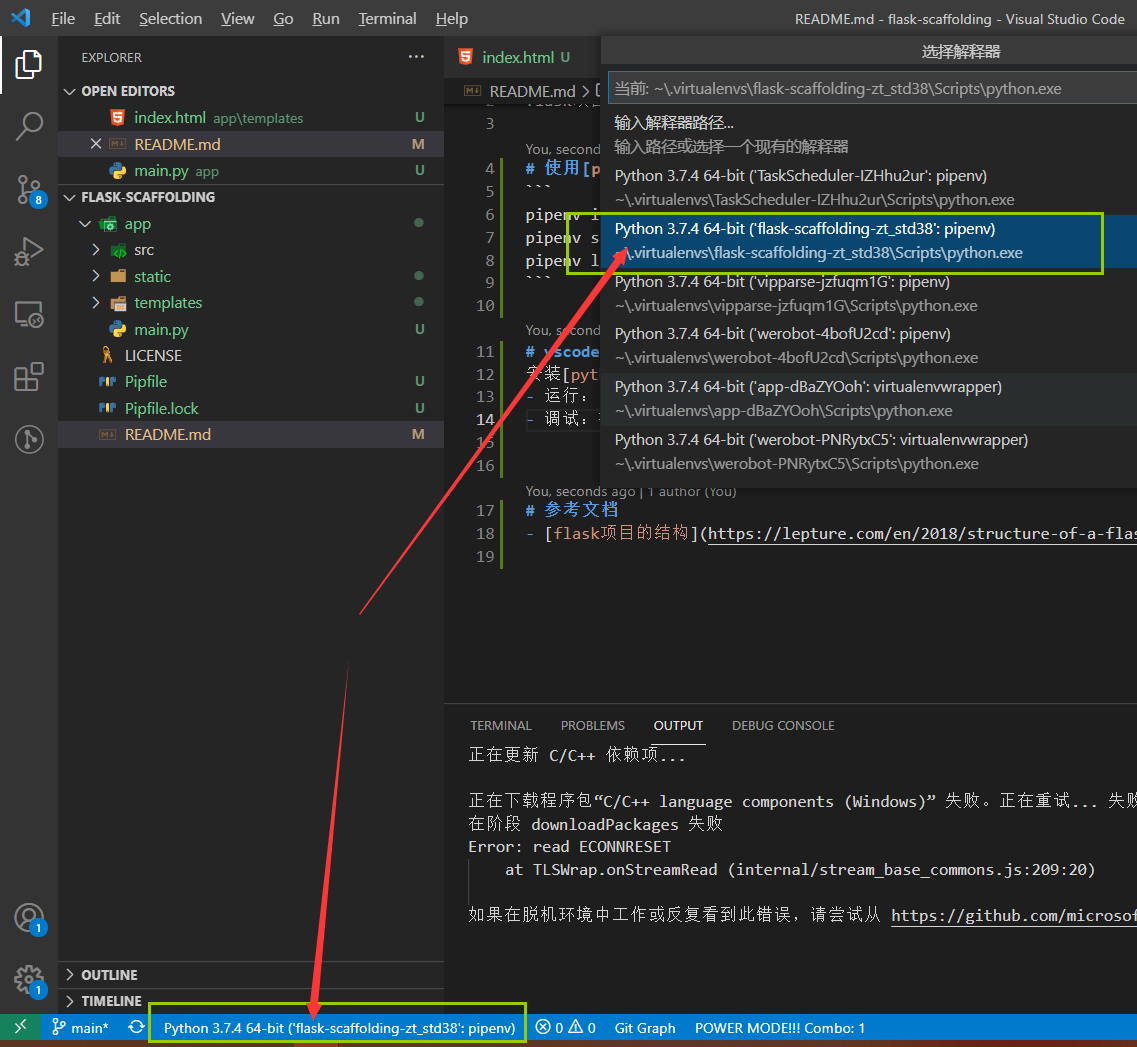The image size is (1137, 1047).
Task: Select the flask-scaffolding-zt_std38 pipenv interpreter
Action: 869,240
